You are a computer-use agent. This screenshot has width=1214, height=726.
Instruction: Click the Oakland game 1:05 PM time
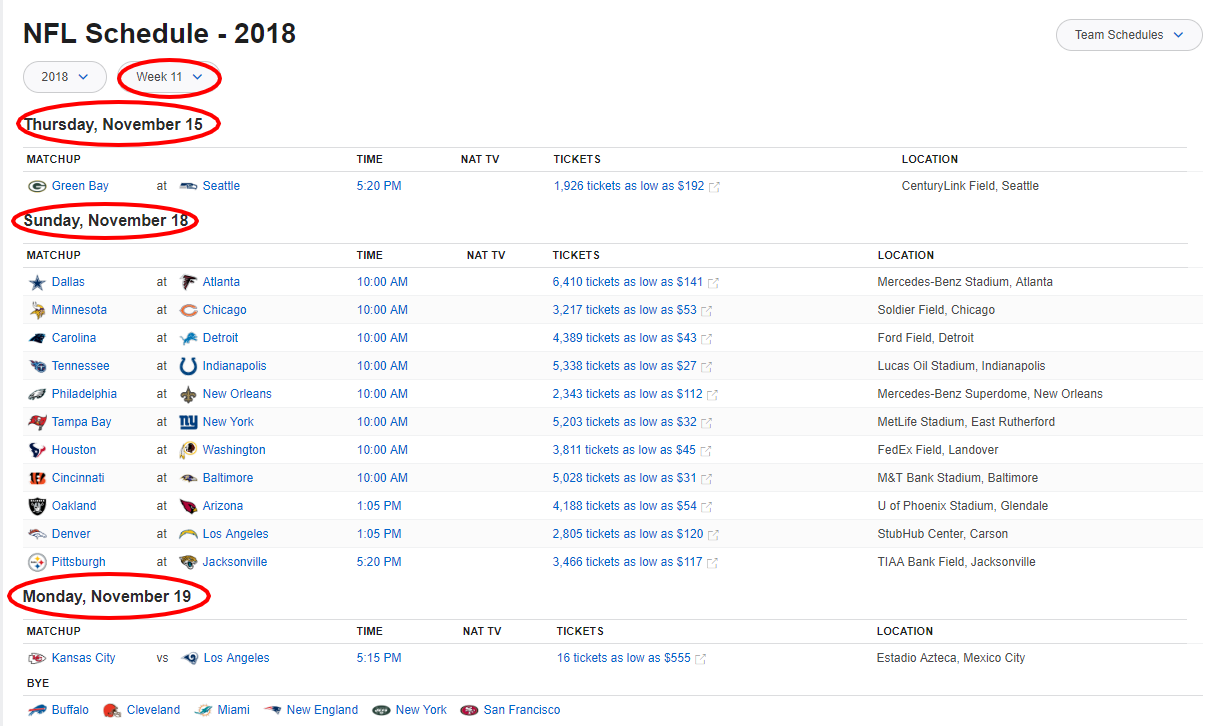click(x=379, y=506)
